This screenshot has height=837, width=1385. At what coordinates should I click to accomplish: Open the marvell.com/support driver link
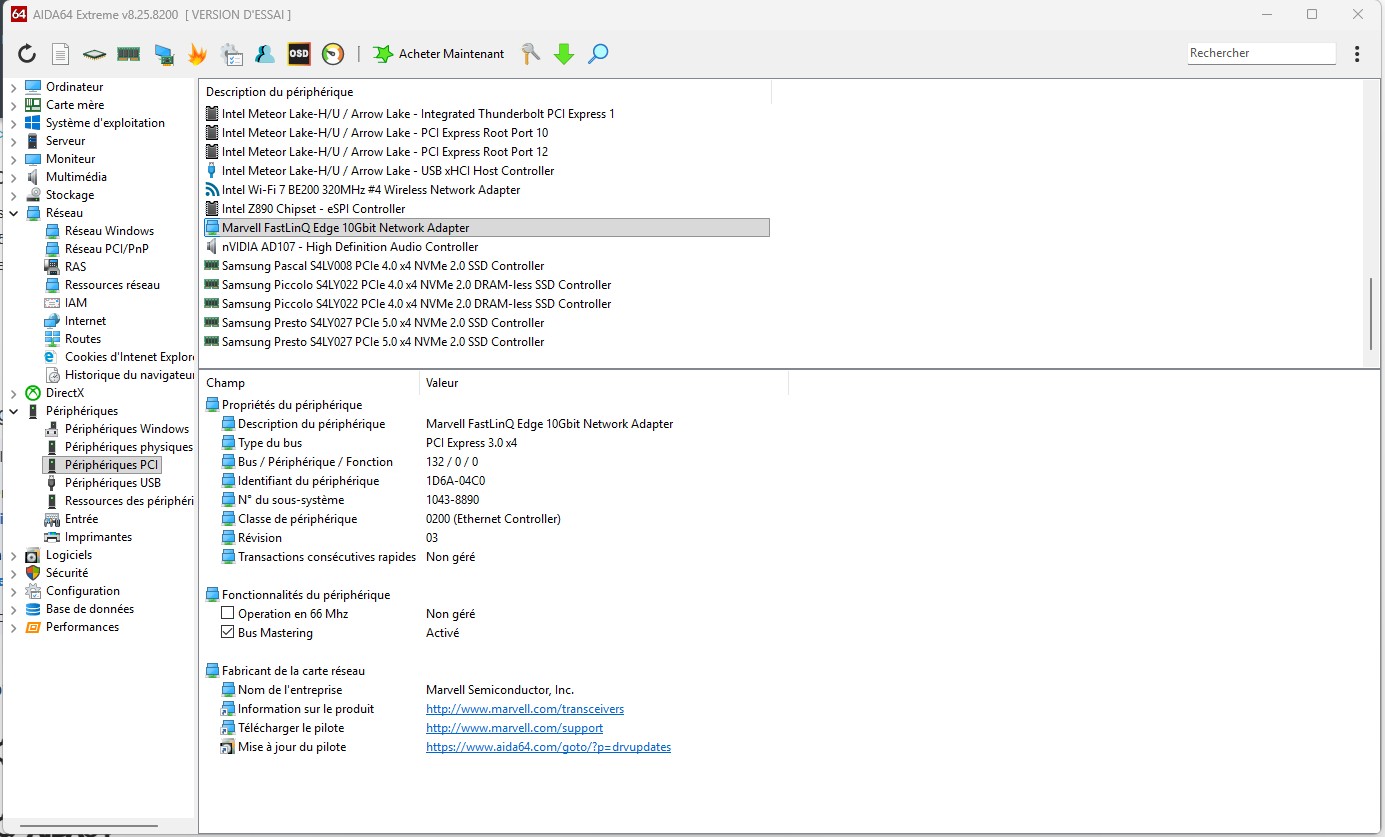click(514, 728)
